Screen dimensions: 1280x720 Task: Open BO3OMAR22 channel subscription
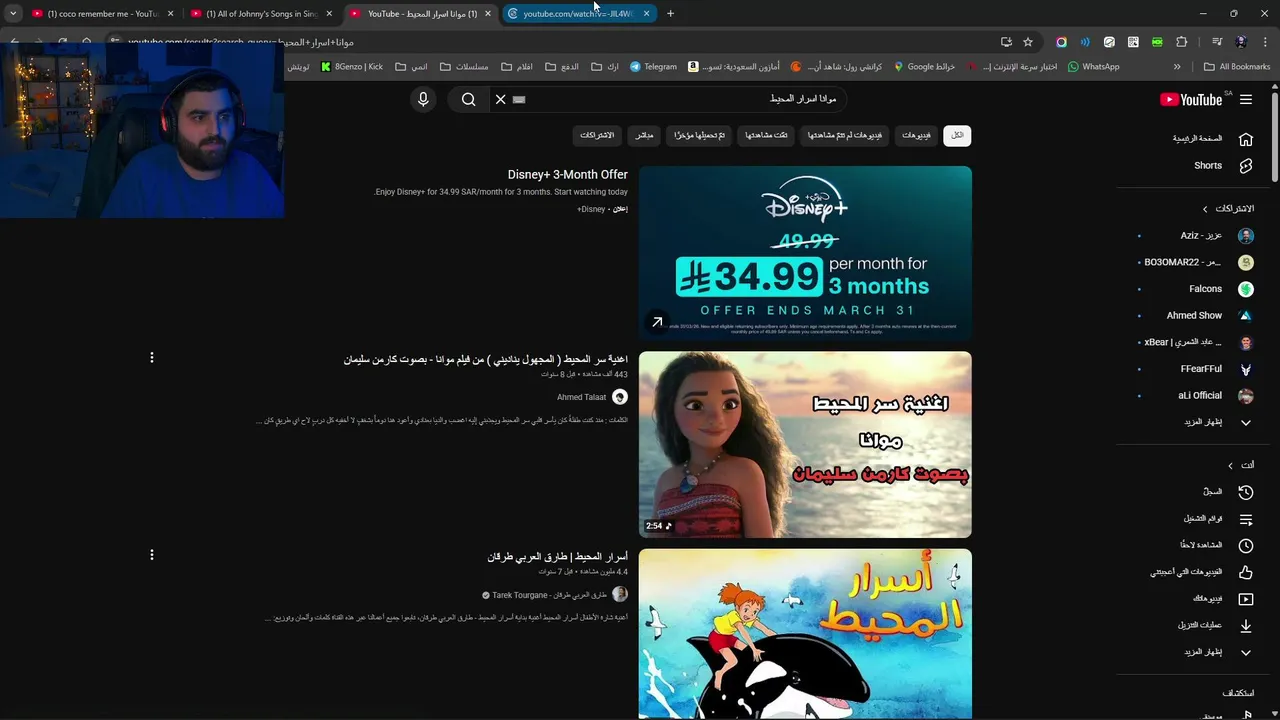pyautogui.click(x=1197, y=262)
